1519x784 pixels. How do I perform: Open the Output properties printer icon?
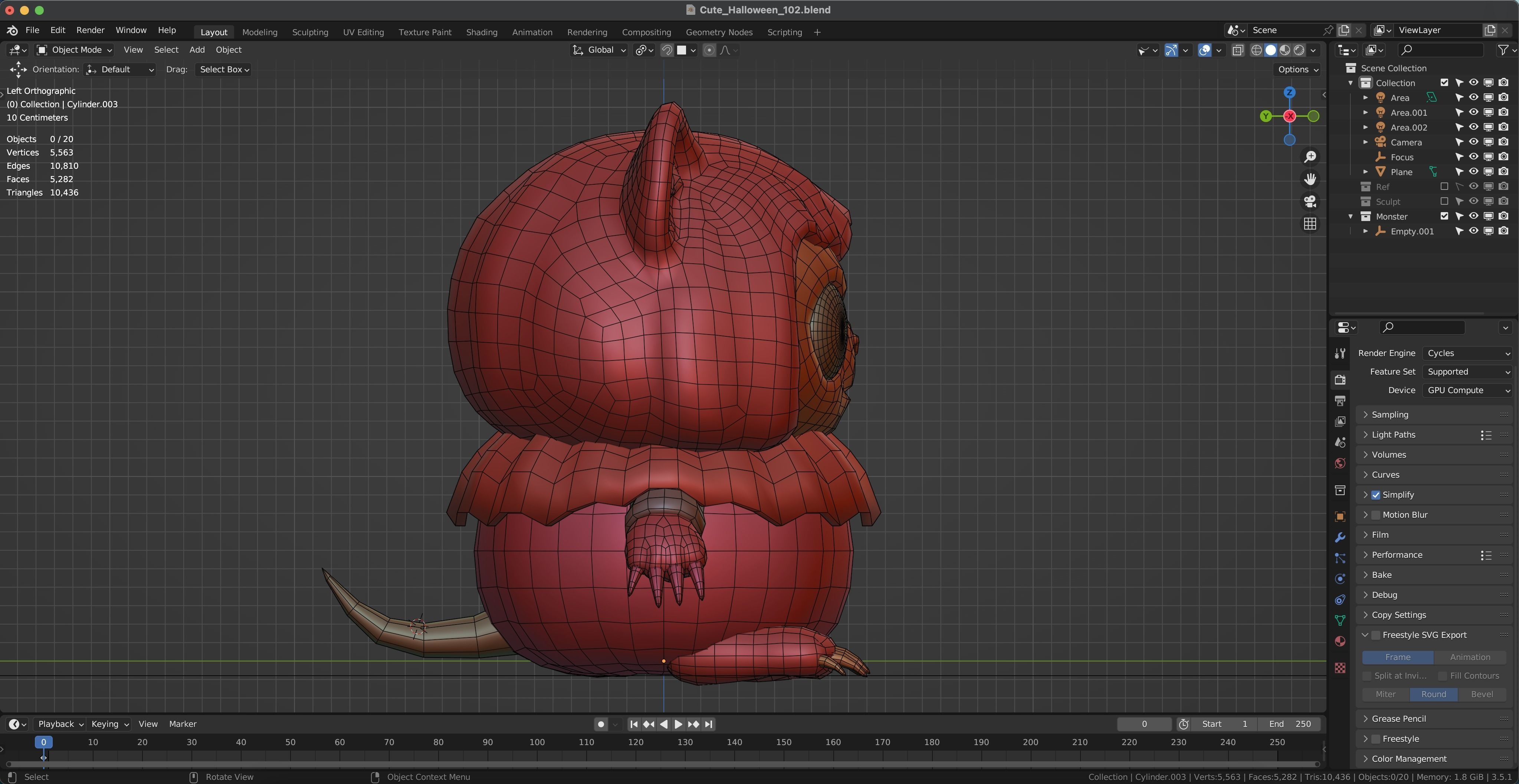click(x=1340, y=400)
